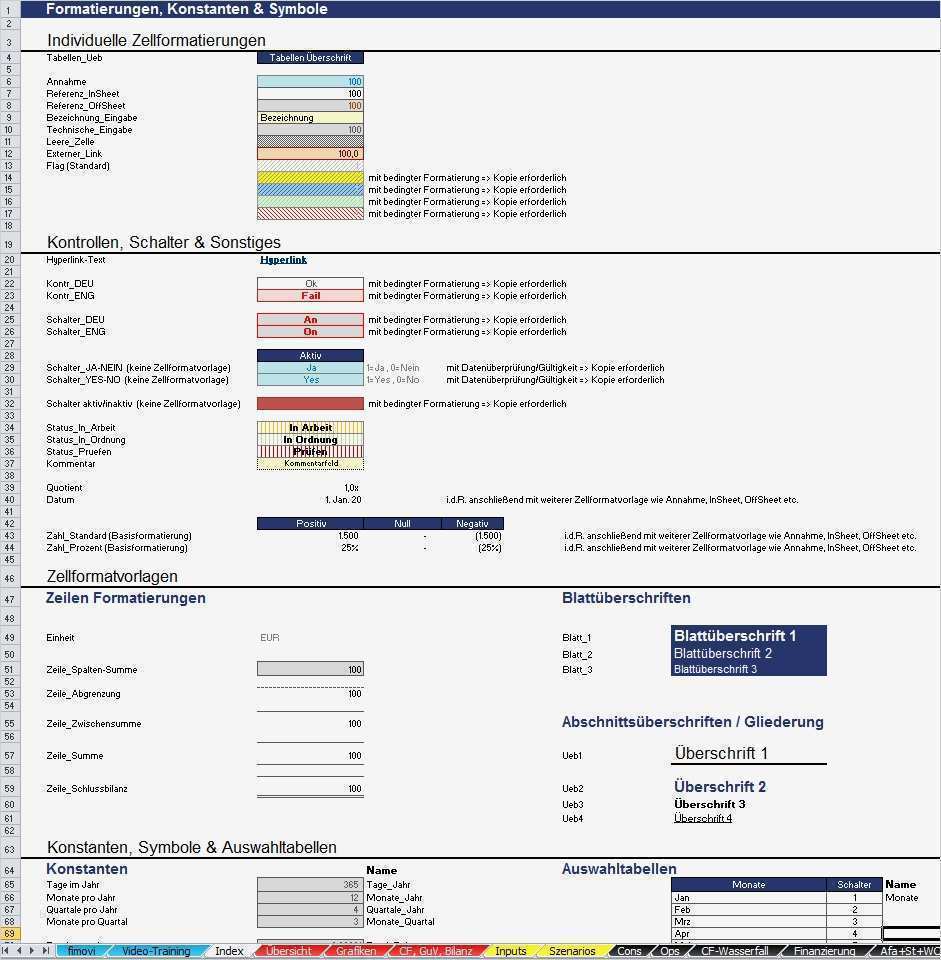The height and width of the screenshot is (960, 941).
Task: Toggle the Schalter_DEU cell showing 'An'
Action: click(x=310, y=322)
